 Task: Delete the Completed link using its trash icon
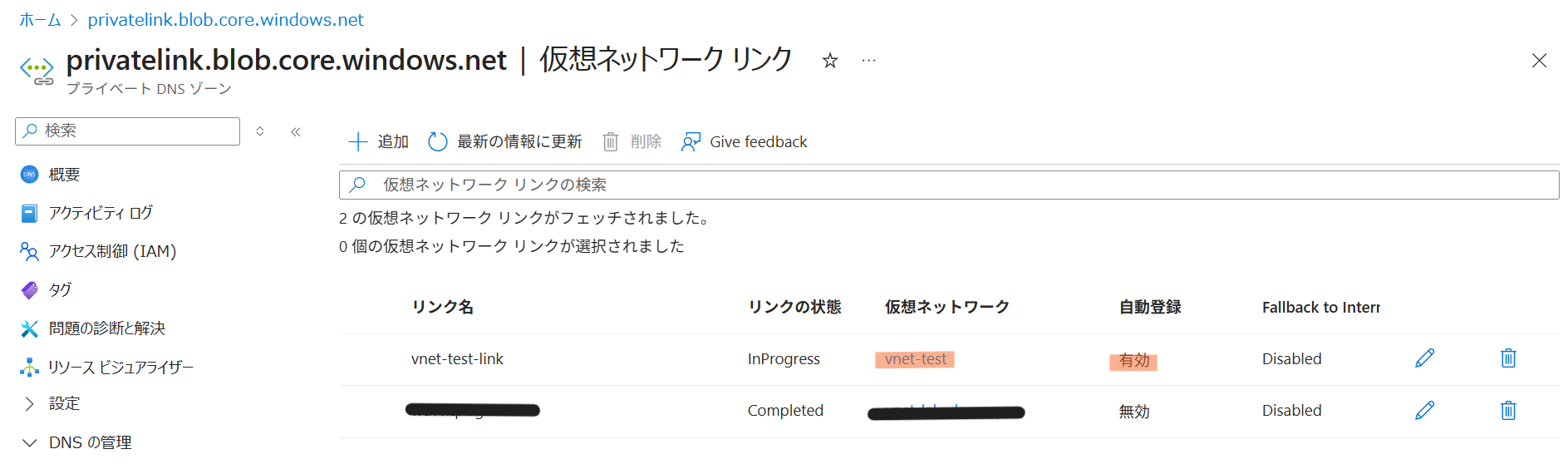coord(1508,410)
